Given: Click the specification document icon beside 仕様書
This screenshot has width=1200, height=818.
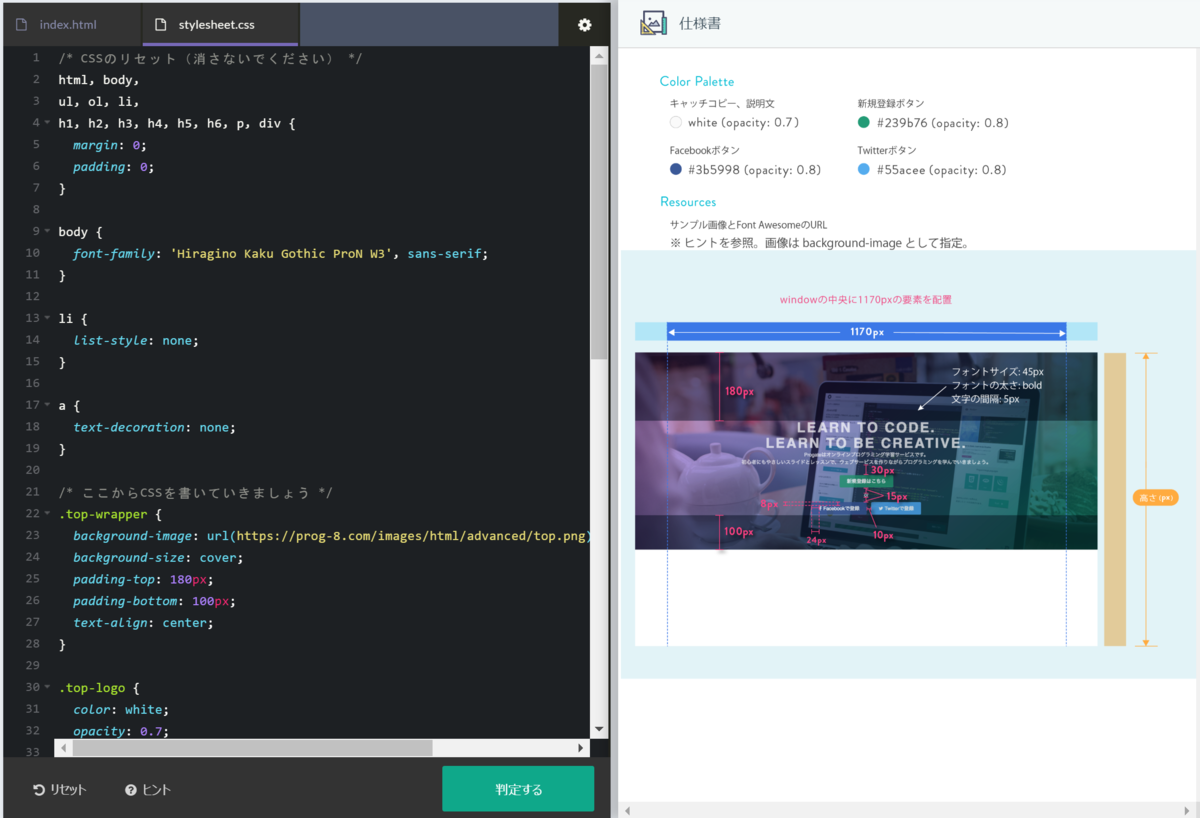Looking at the screenshot, I should (653, 24).
